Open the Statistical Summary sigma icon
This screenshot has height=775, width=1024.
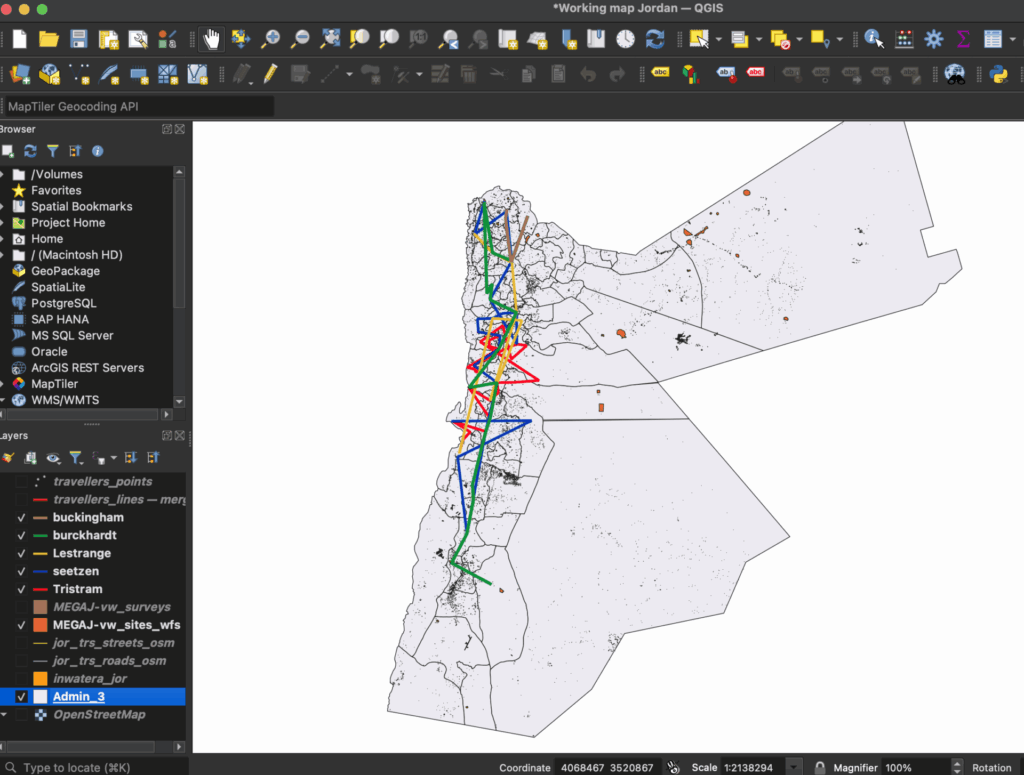coord(963,39)
